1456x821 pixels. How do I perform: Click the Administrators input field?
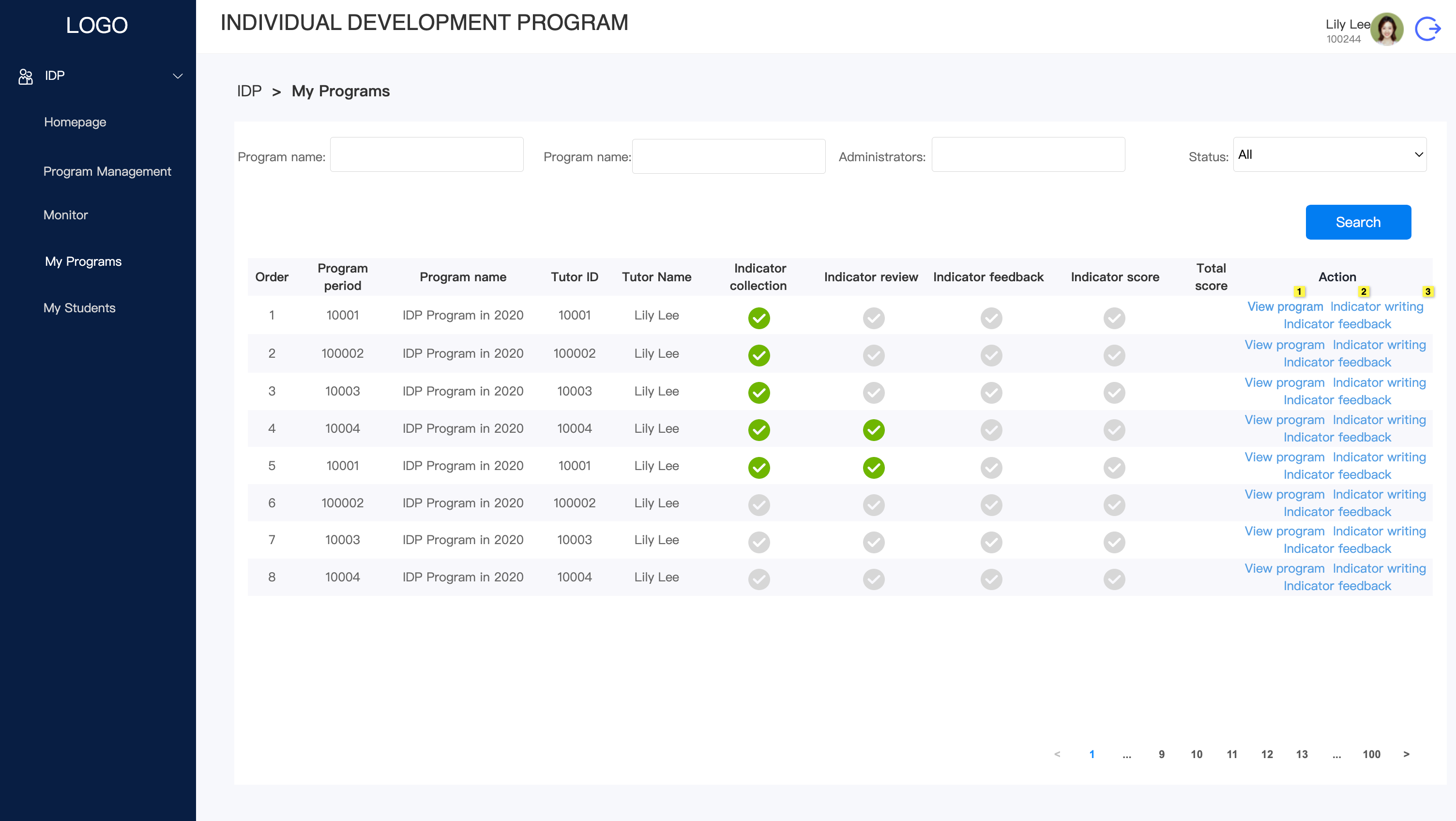pyautogui.click(x=1028, y=154)
